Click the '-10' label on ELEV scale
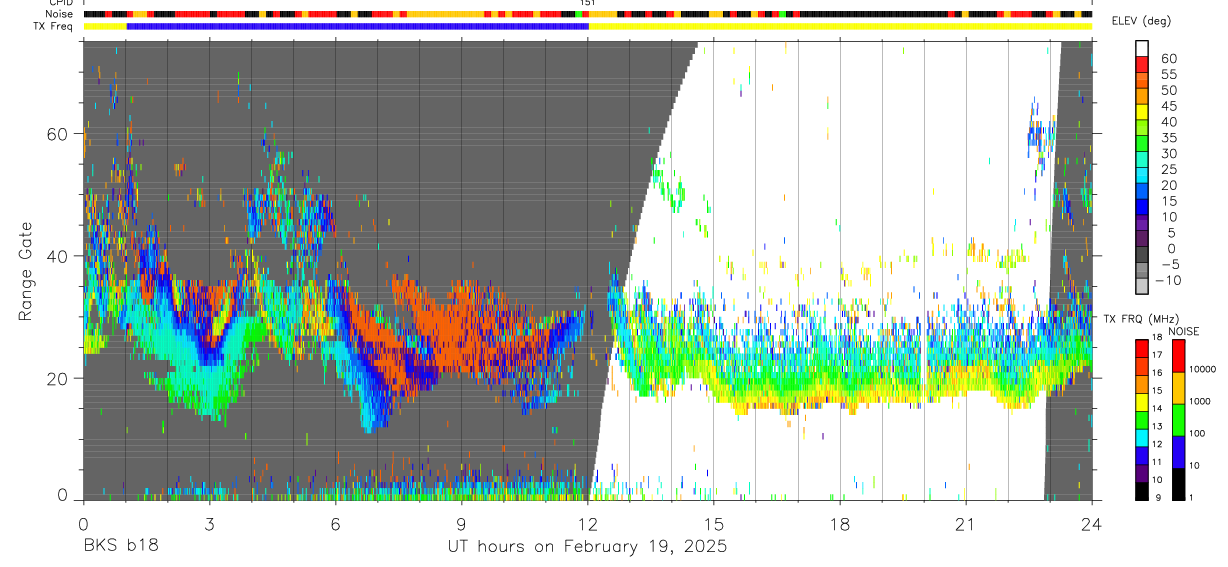Screen dimensions: 1228x567 pyautogui.click(x=1166, y=280)
